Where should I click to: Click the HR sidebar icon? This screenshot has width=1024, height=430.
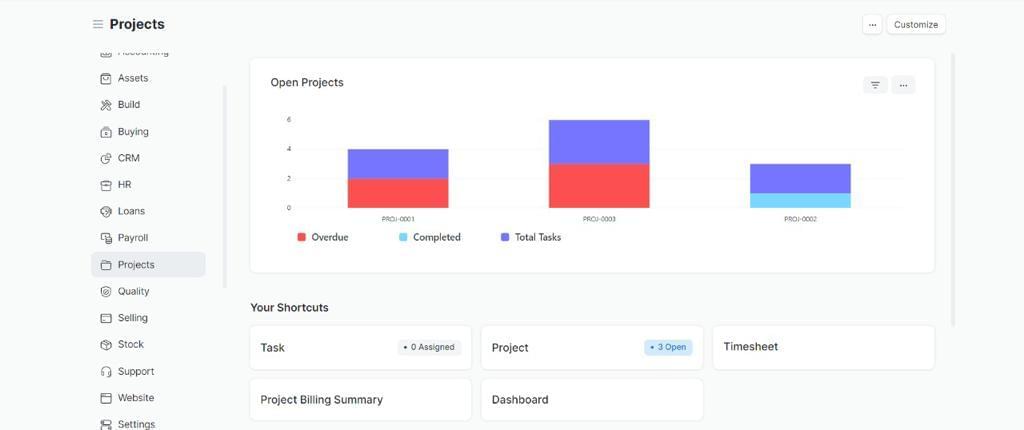[x=106, y=186]
